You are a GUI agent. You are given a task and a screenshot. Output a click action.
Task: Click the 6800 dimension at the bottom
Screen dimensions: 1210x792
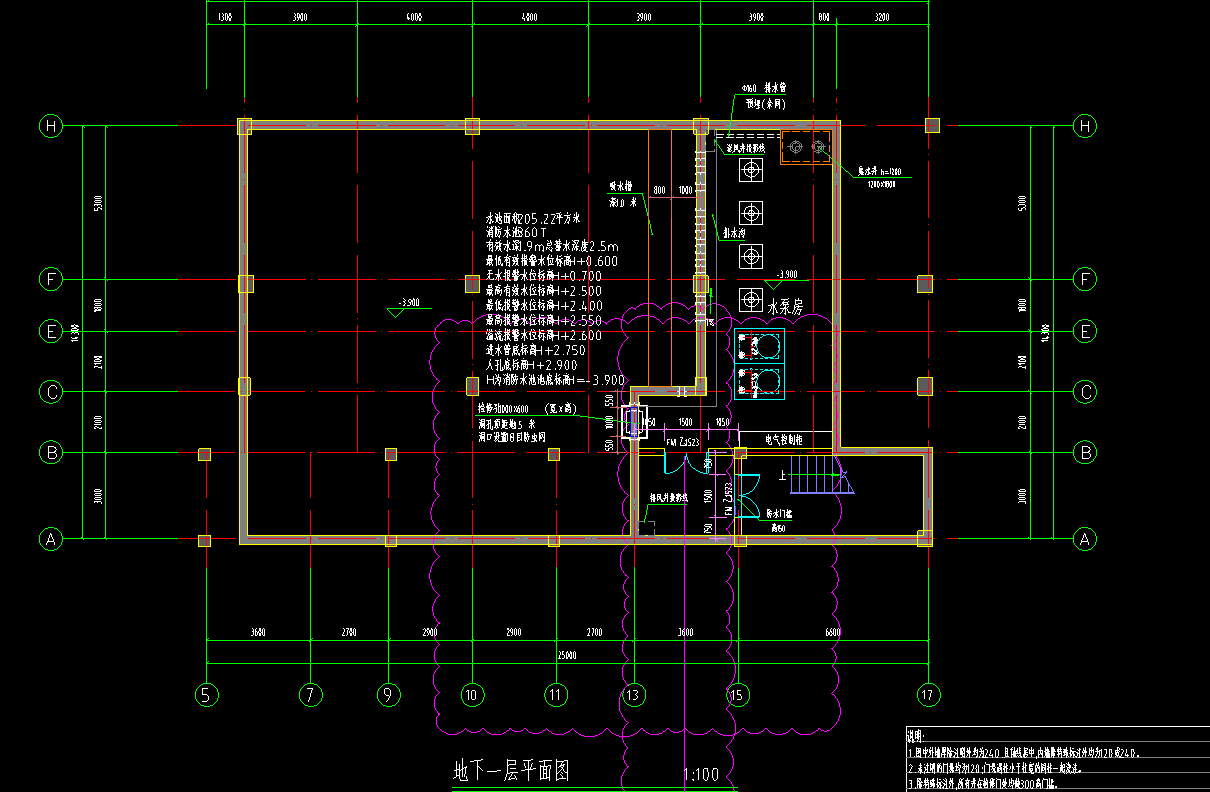point(833,632)
